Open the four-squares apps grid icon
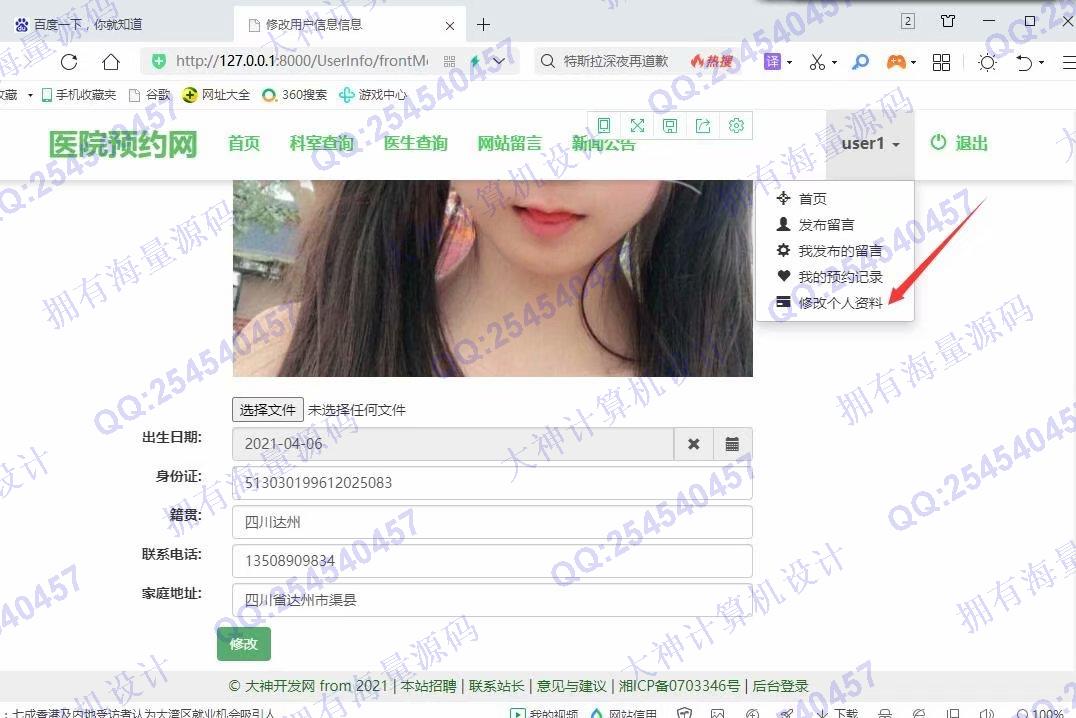This screenshot has height=718, width=1076. point(941,62)
